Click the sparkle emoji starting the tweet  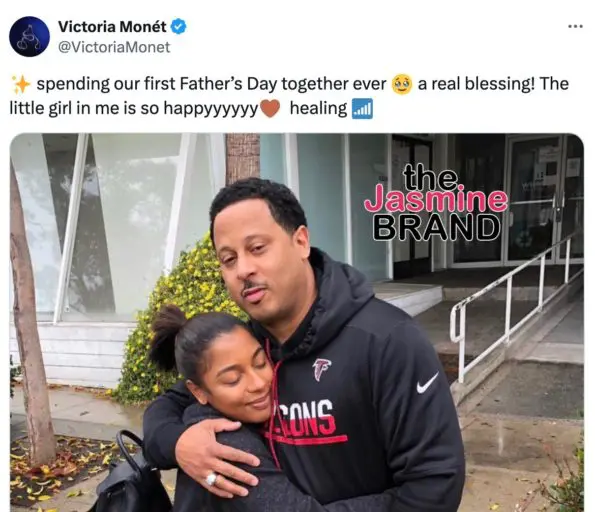[x=21, y=84]
